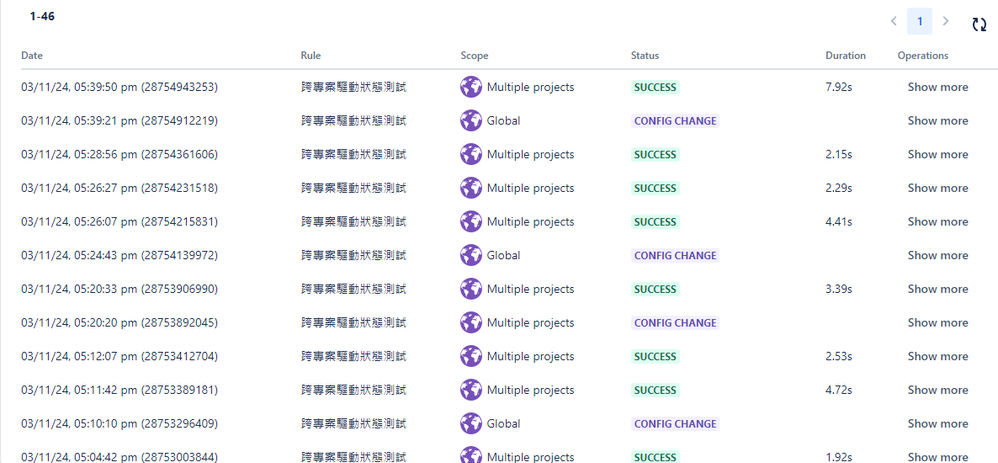Viewport: 998px width, 463px height.
Task: Open Show more for 05:10:10 pm entry
Action: [x=938, y=425]
